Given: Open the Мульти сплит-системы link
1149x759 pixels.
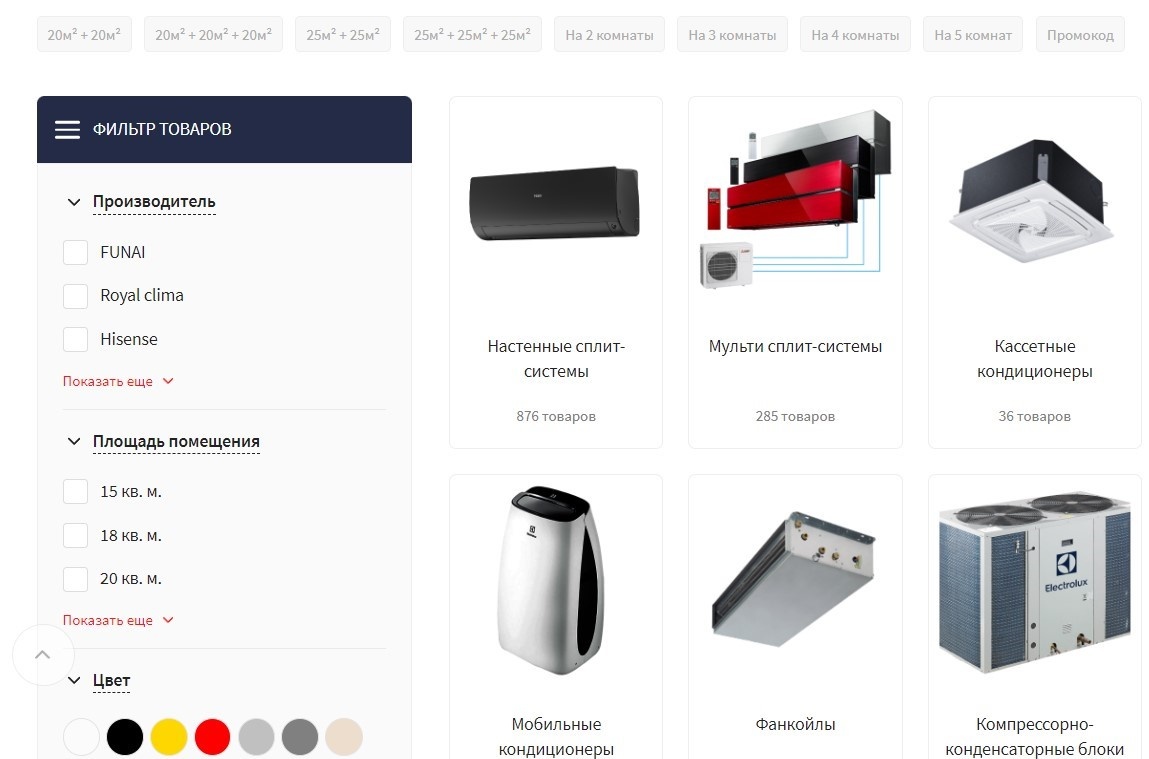Looking at the screenshot, I should point(795,347).
